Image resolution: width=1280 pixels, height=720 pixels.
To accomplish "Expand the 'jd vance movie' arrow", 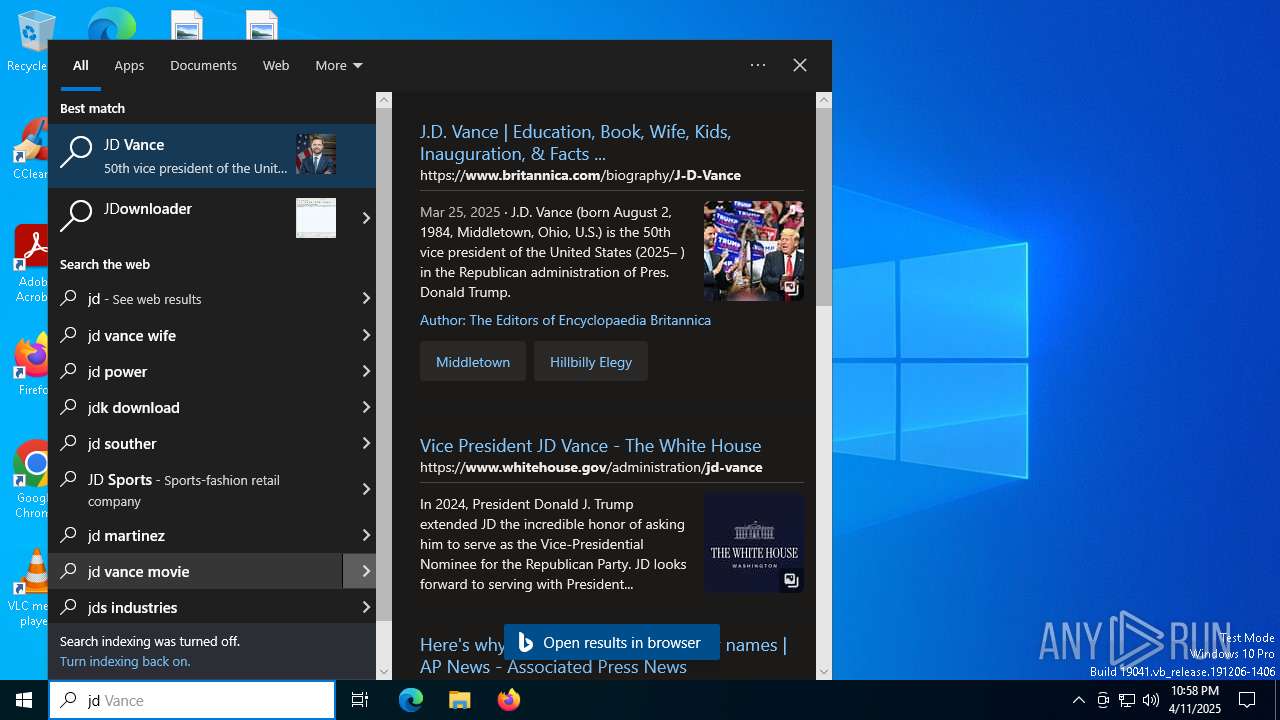I will pos(365,571).
